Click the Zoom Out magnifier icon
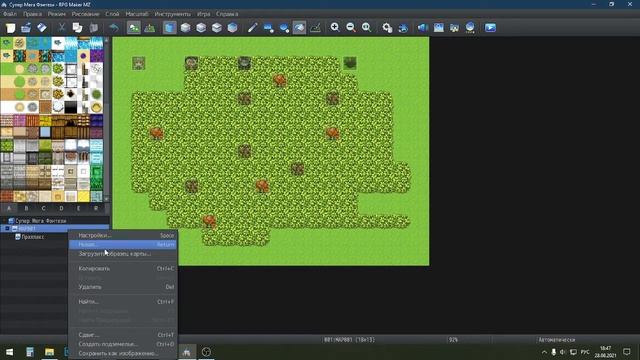 [x=351, y=28]
